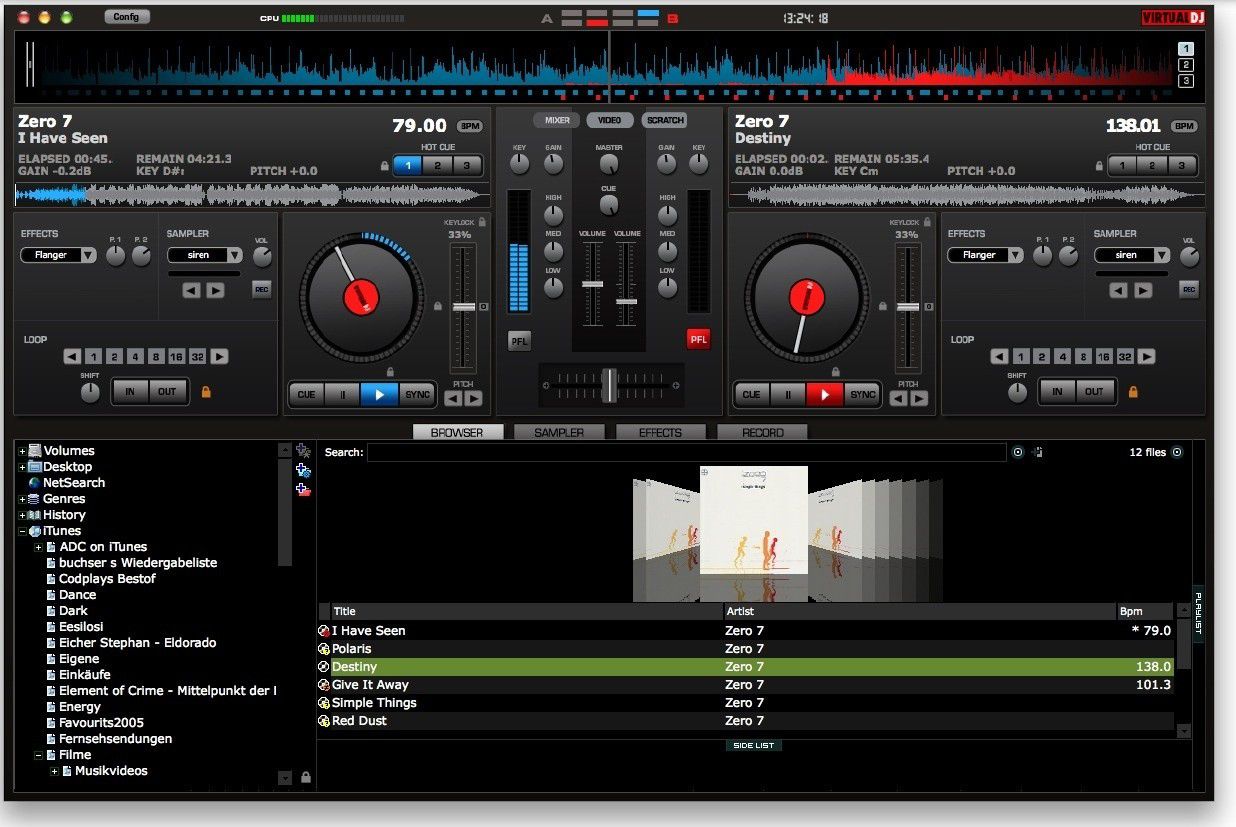
Task: Click the REC button in left sampler
Action: click(x=261, y=290)
